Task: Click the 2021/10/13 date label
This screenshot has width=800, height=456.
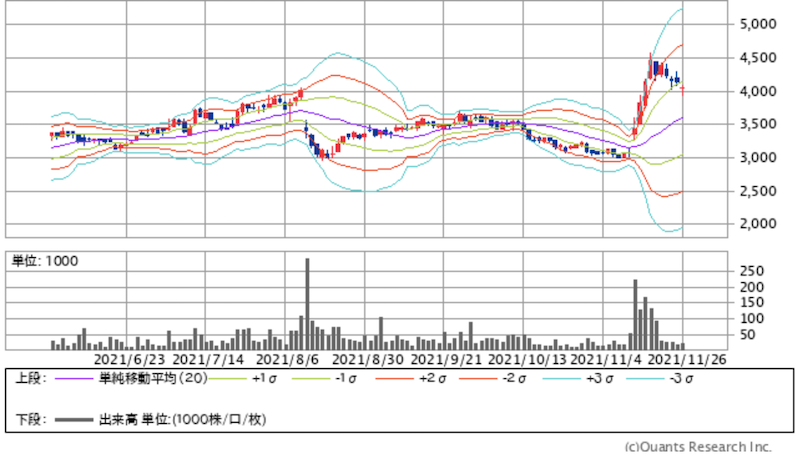Action: [527, 360]
